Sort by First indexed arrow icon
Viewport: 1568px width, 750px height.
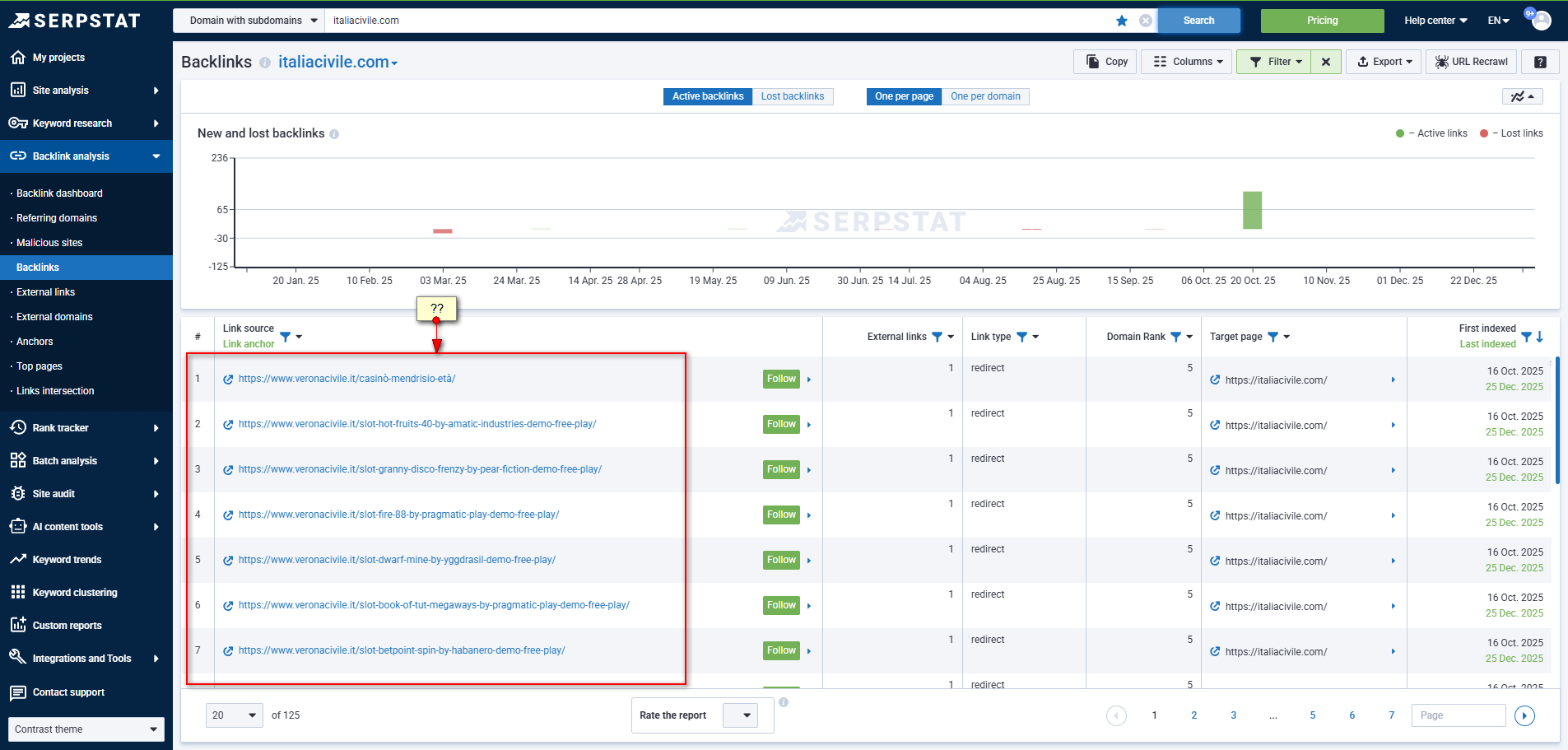[x=1540, y=337]
